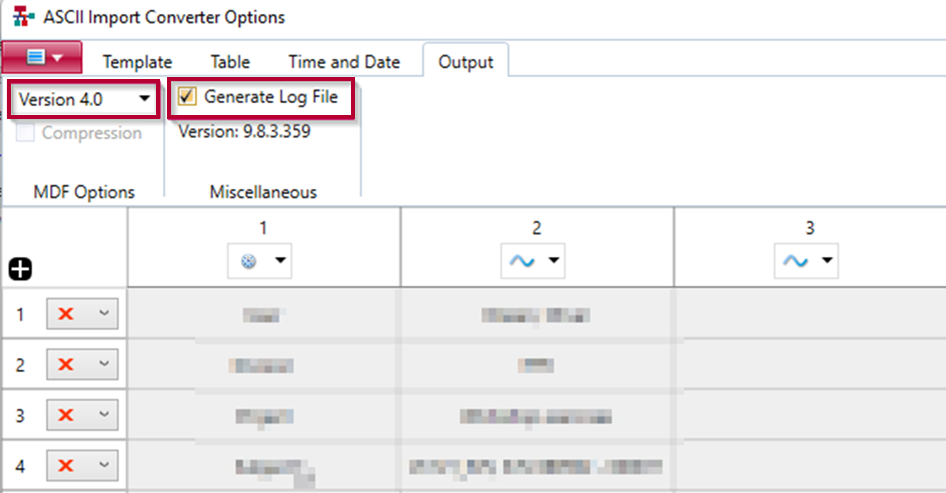Click the red X icon in row 3
The width and height of the screenshot is (946, 493).
[x=66, y=415]
